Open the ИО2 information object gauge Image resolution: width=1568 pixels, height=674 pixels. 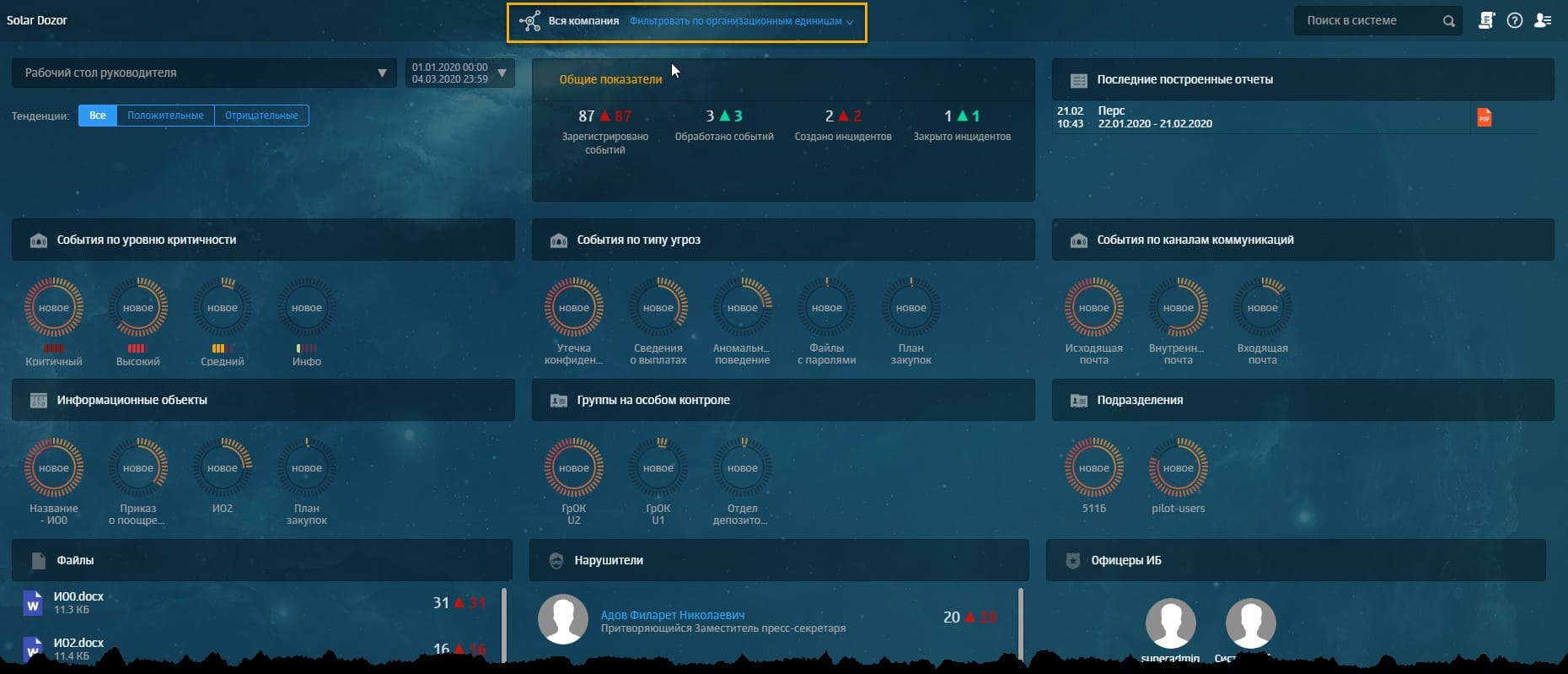pyautogui.click(x=223, y=468)
